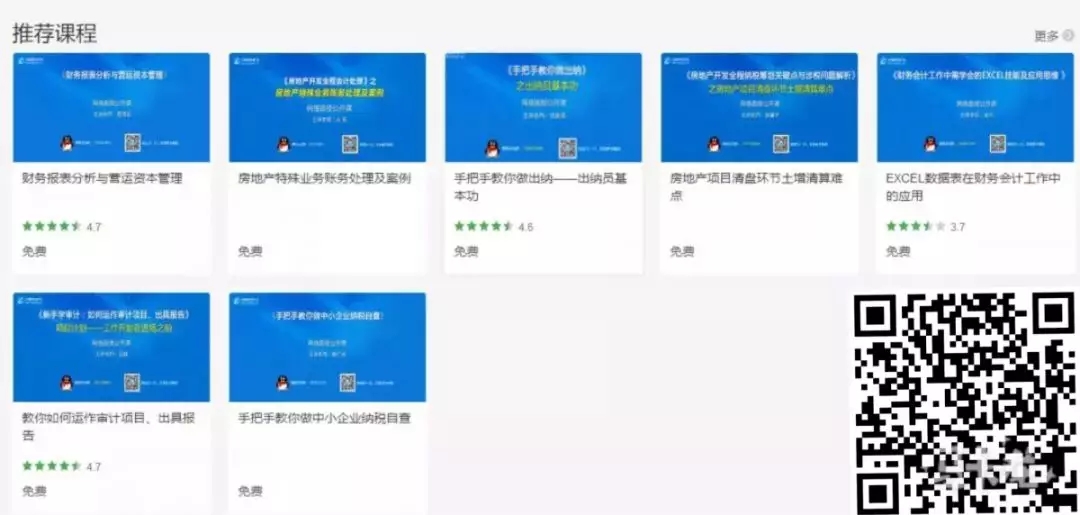The height and width of the screenshot is (515, 1080).
Task: Click 免费 label under 审计项目 course
Action: coord(34,491)
